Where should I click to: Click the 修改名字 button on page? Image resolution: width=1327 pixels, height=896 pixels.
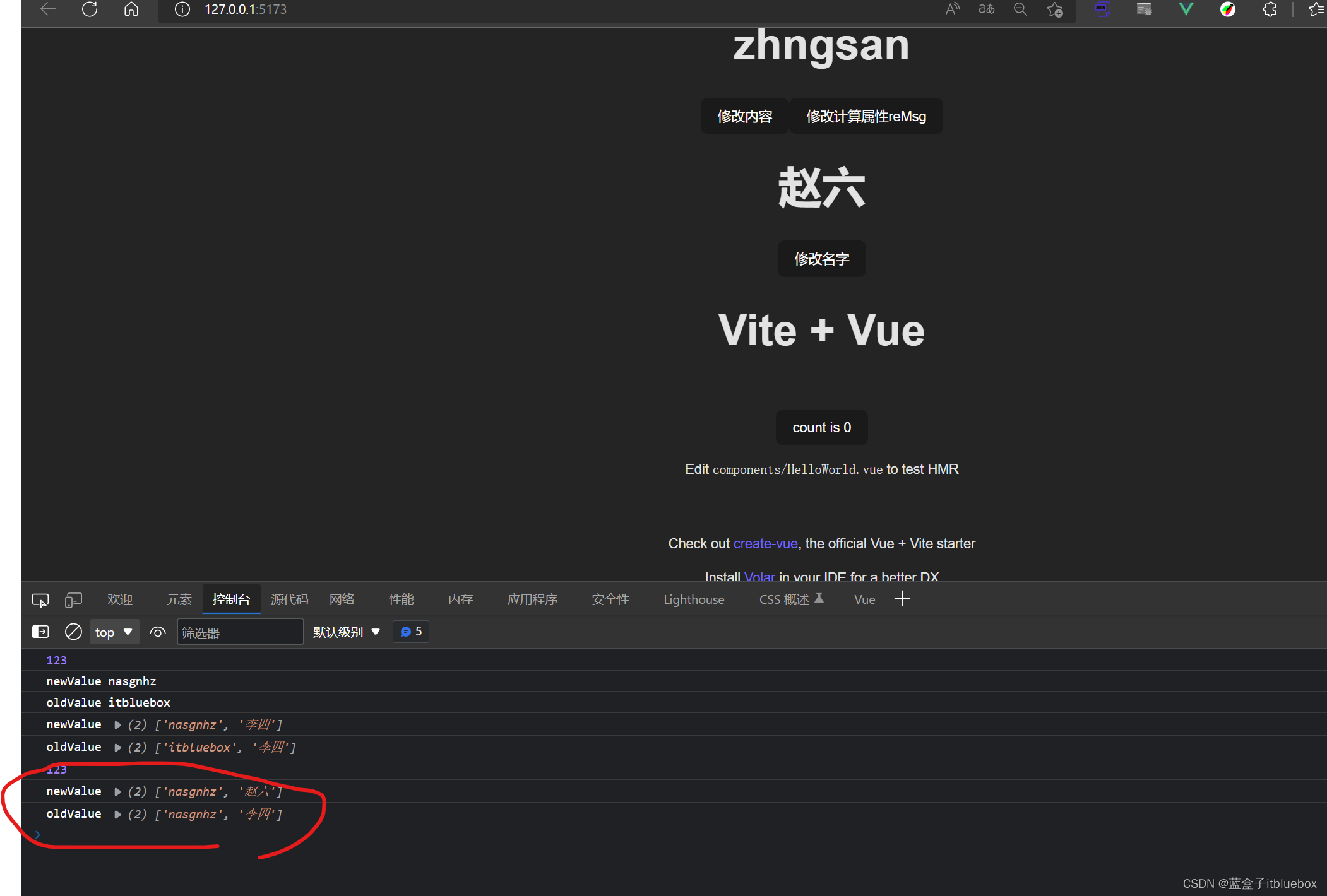pos(822,259)
